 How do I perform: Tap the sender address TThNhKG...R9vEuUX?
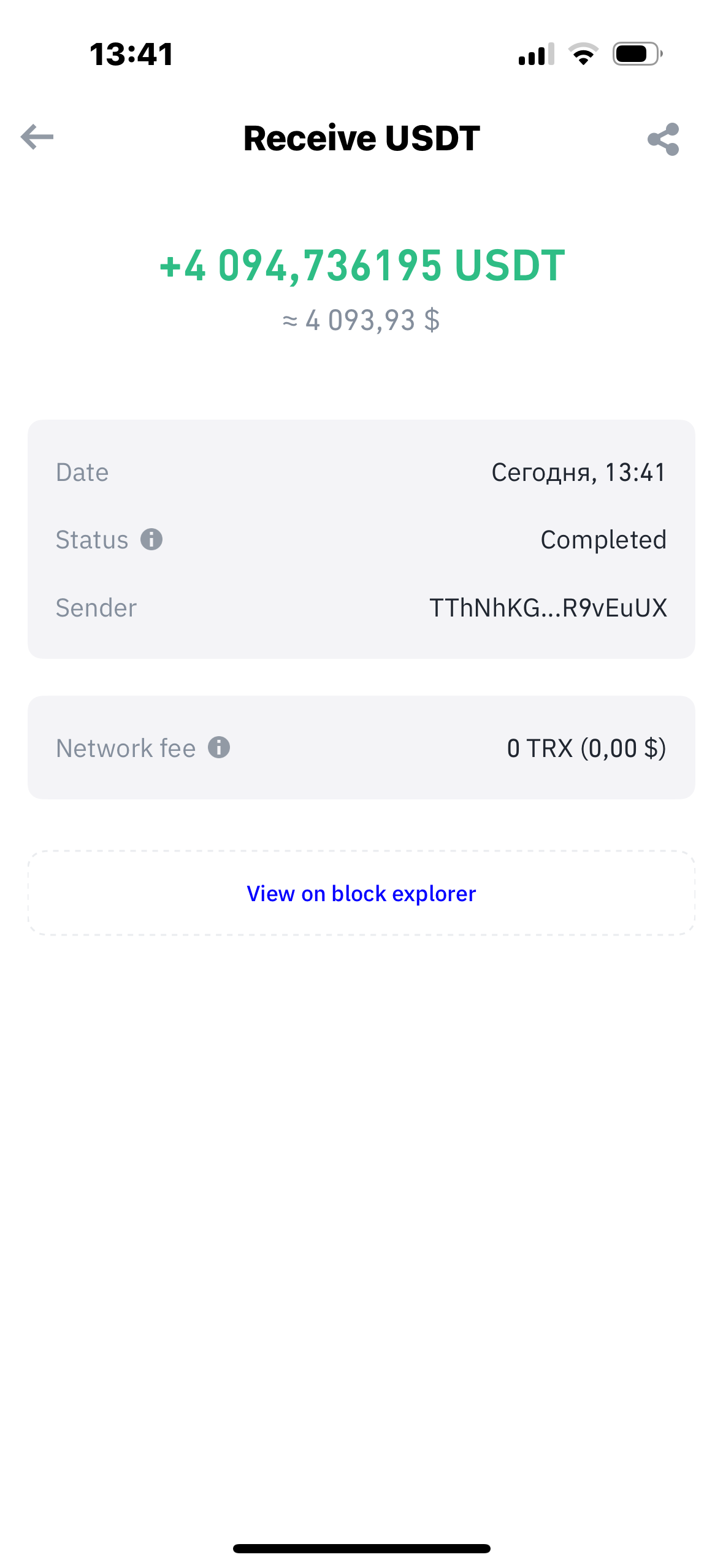click(x=548, y=608)
